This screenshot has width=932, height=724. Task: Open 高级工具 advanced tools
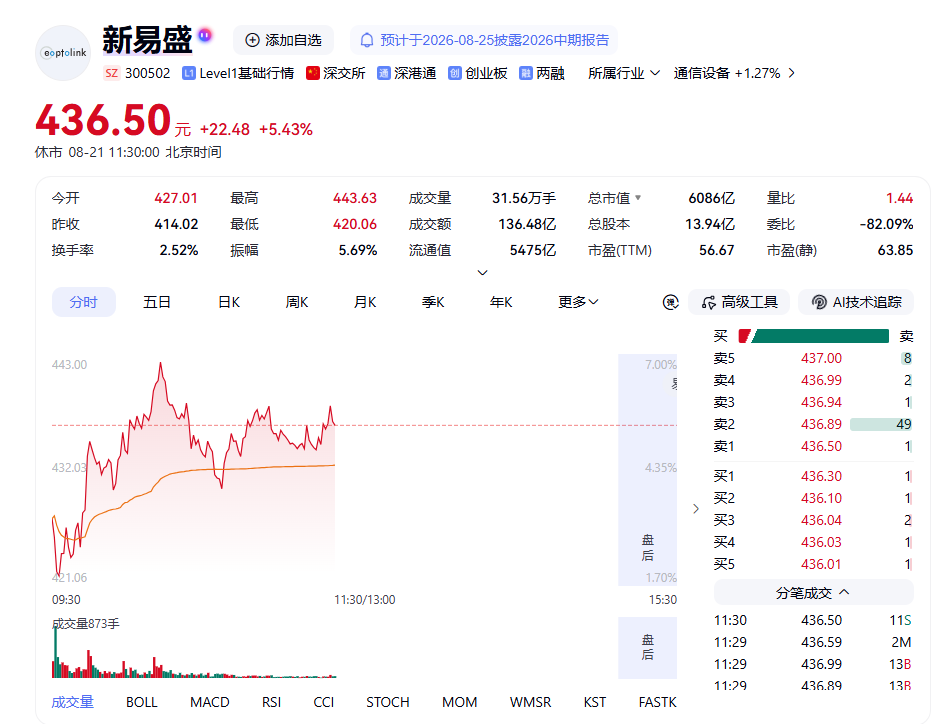(x=739, y=302)
